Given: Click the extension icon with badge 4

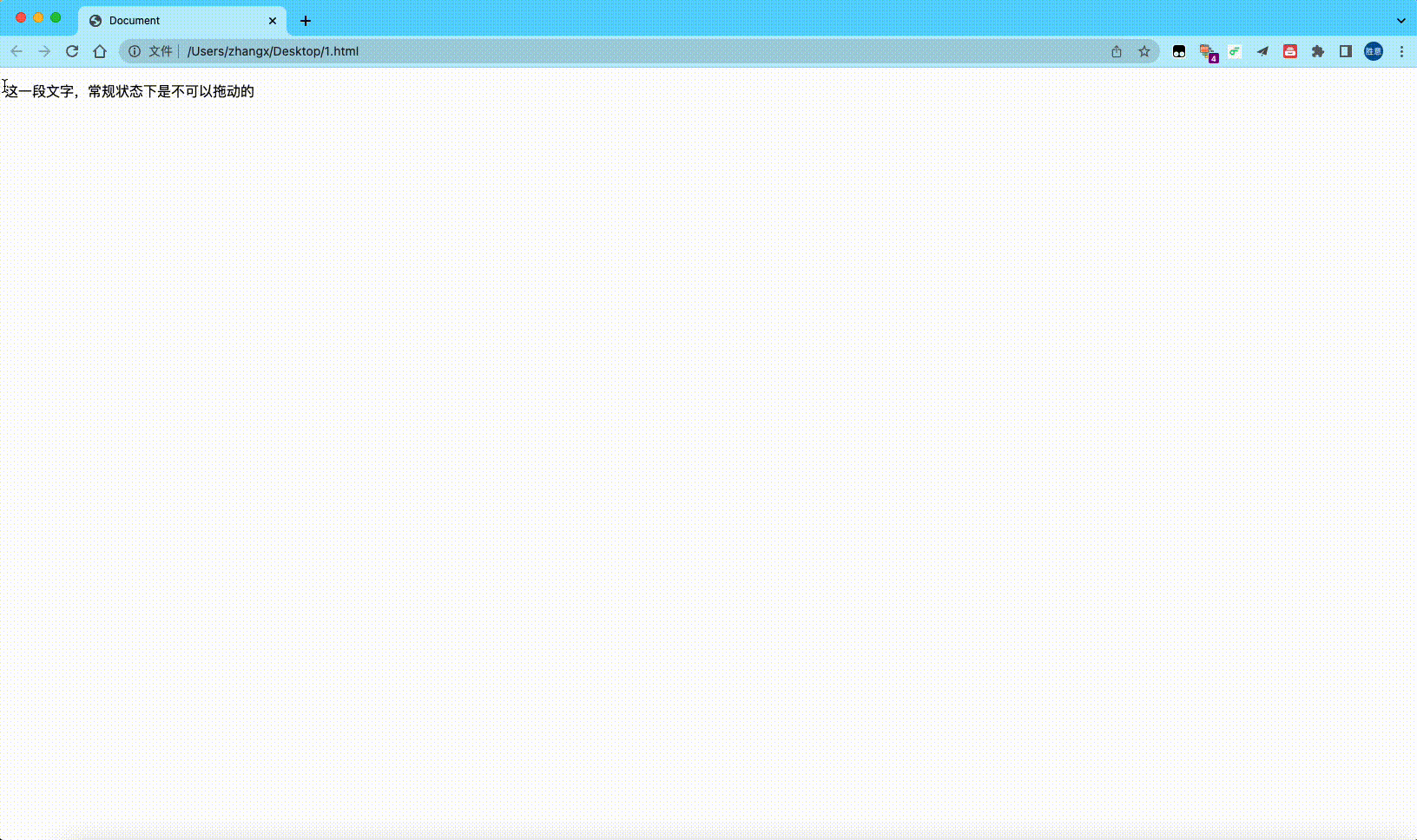Looking at the screenshot, I should [1207, 52].
